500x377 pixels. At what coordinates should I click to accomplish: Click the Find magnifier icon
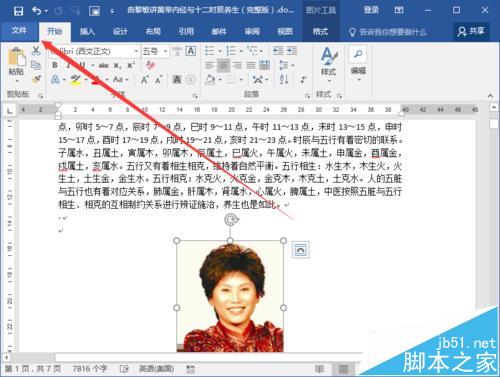coord(358,54)
